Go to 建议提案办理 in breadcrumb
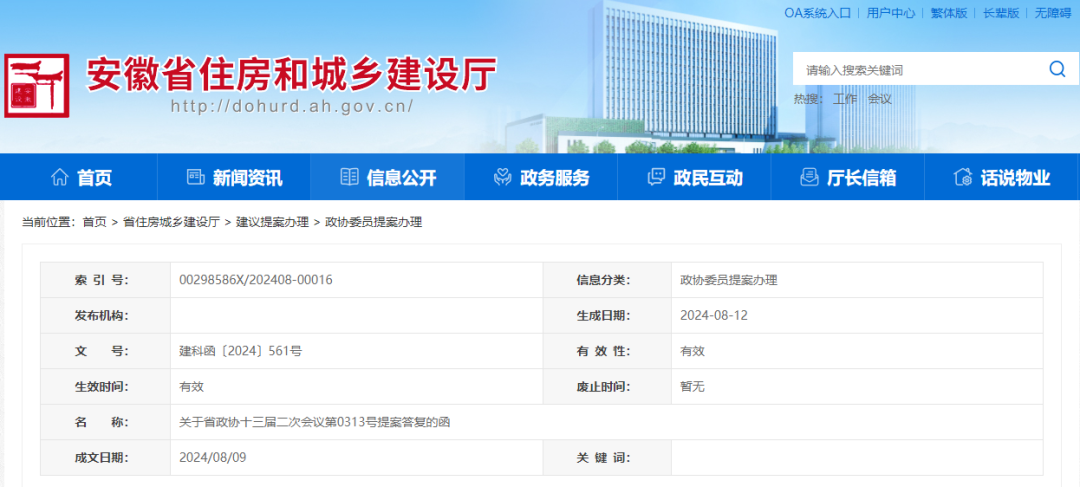1080x487 pixels. pos(272,222)
